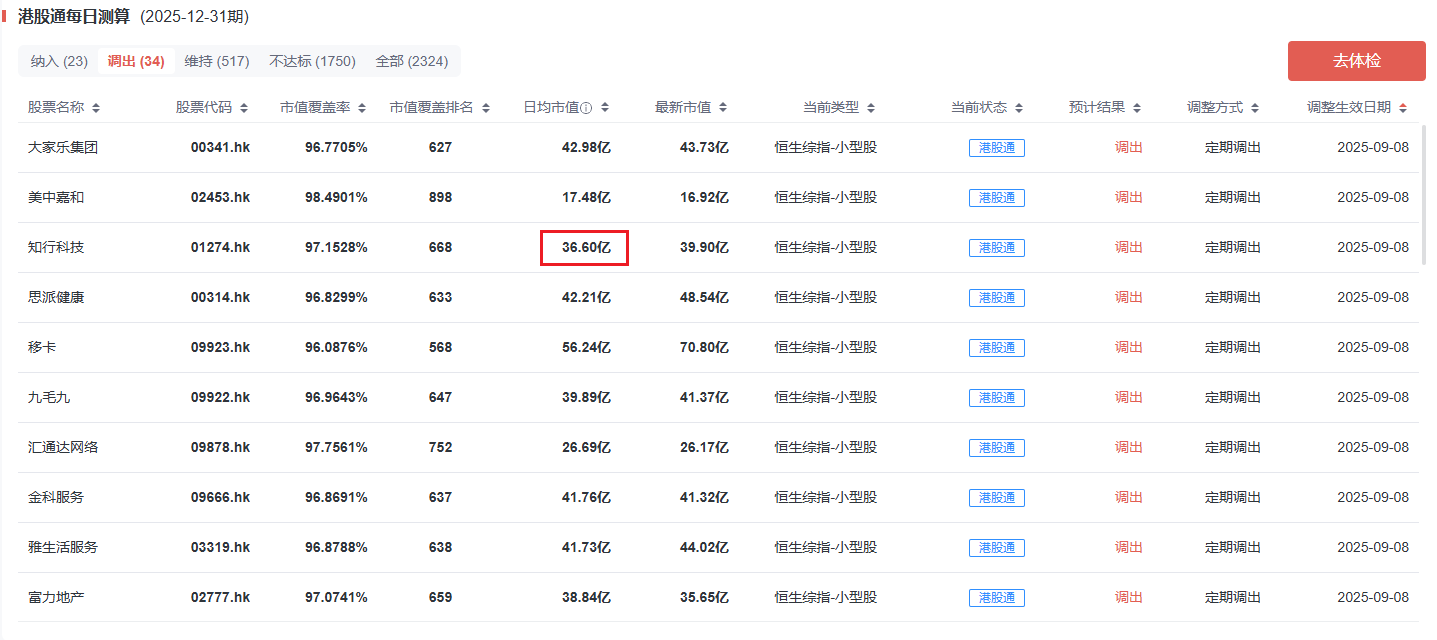
Task: Click coverage rank 568
Action: (x=440, y=347)
